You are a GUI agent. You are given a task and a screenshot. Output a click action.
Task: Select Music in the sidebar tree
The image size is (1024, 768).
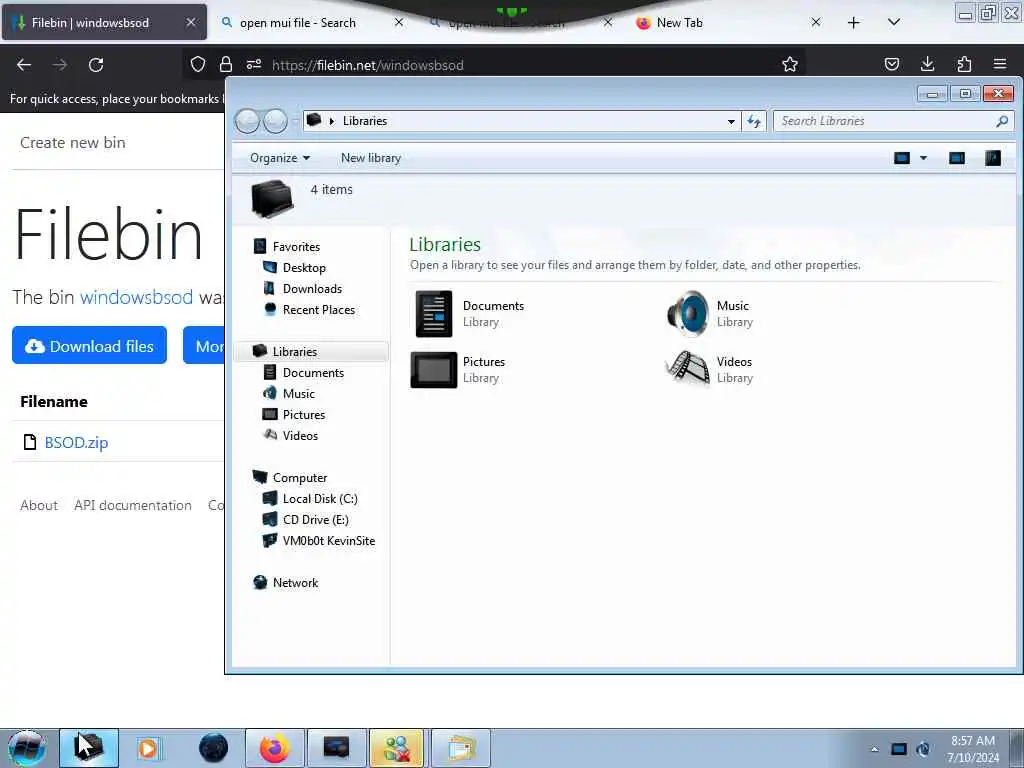click(298, 393)
